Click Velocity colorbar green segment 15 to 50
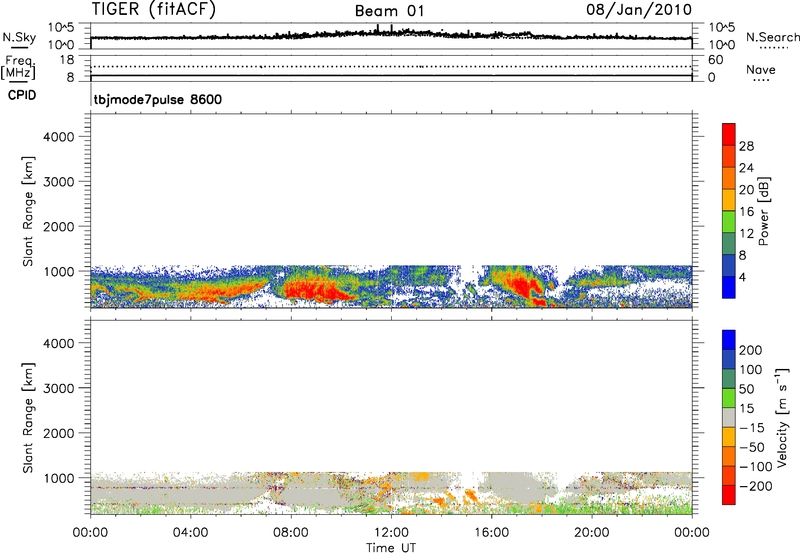The image size is (800, 554). pyautogui.click(x=729, y=398)
